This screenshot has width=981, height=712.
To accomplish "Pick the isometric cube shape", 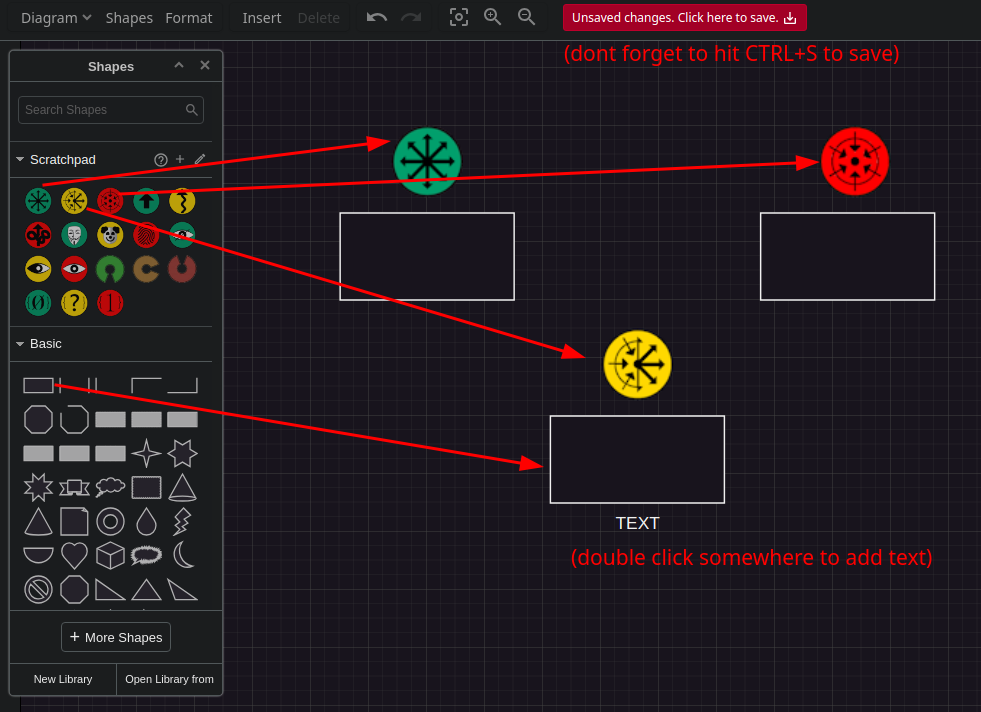I will (110, 555).
